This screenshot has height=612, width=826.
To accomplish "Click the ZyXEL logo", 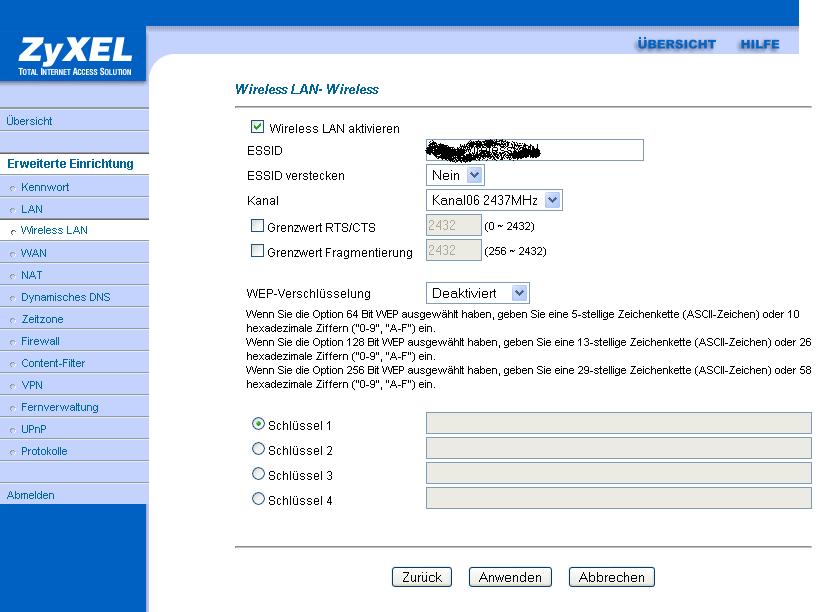I will pos(74,56).
